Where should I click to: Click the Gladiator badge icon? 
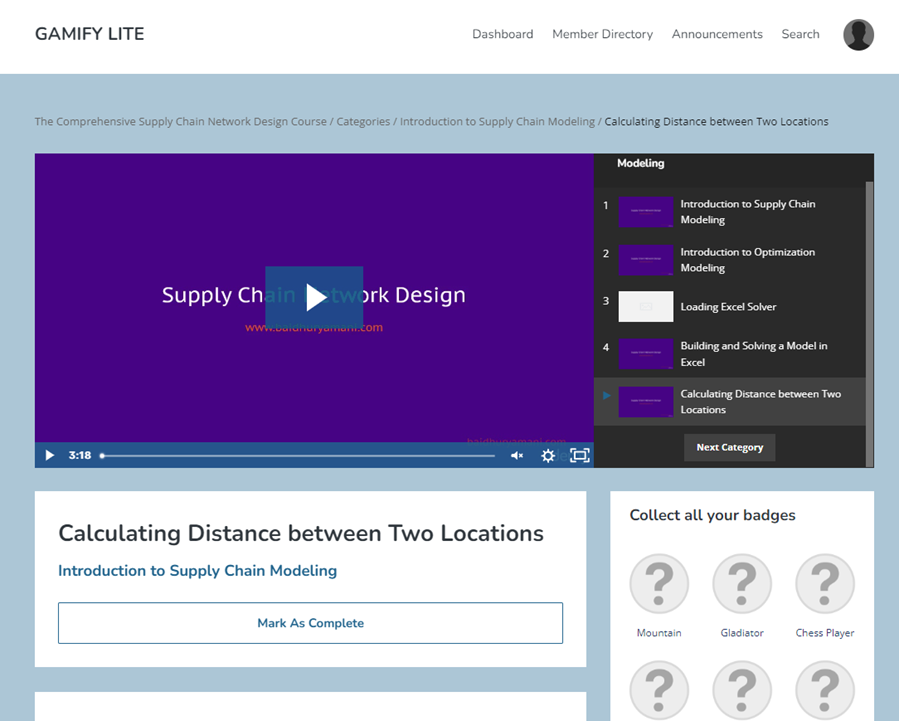coord(742,584)
